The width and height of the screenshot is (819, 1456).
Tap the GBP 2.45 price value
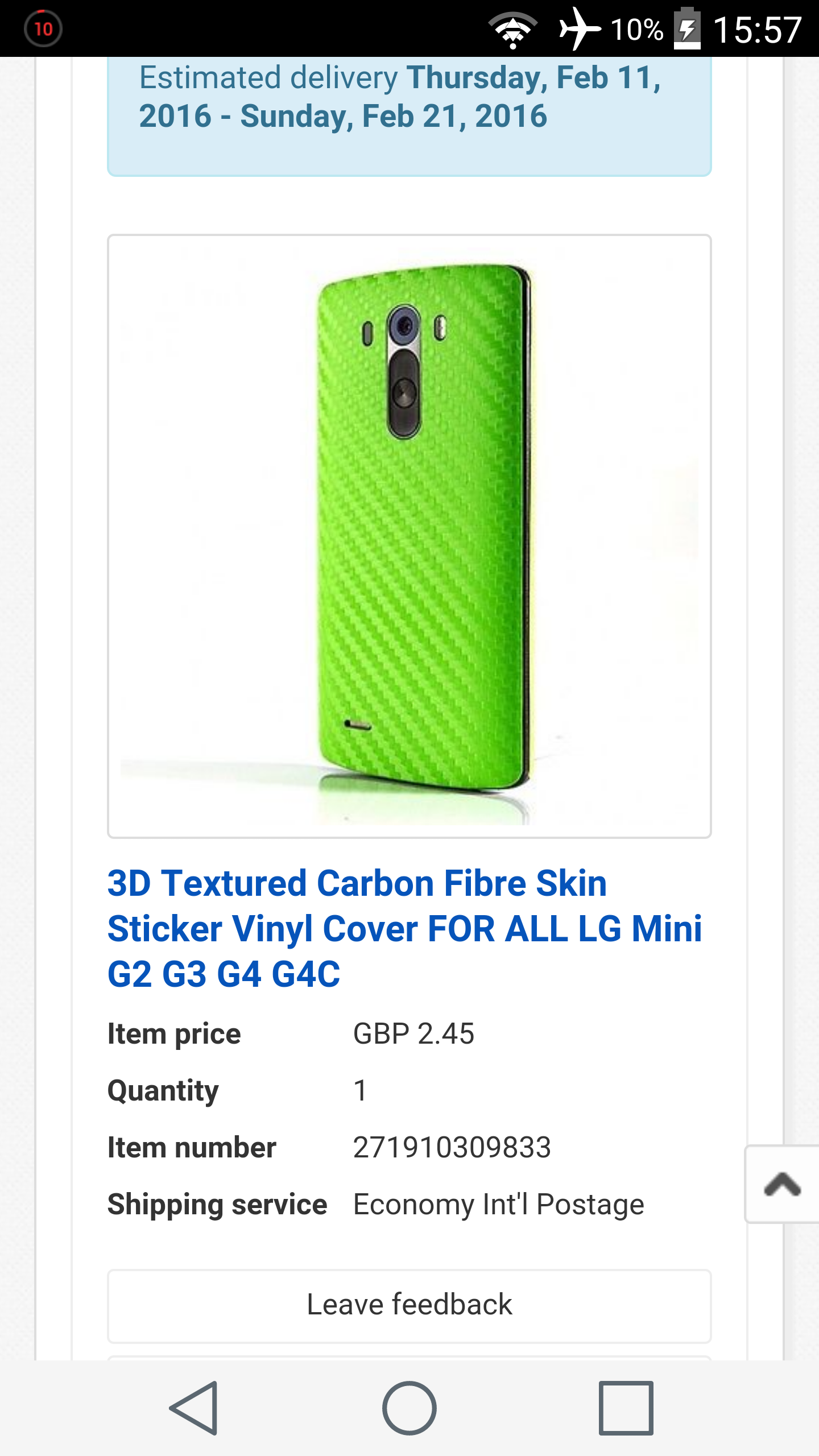coord(413,1033)
